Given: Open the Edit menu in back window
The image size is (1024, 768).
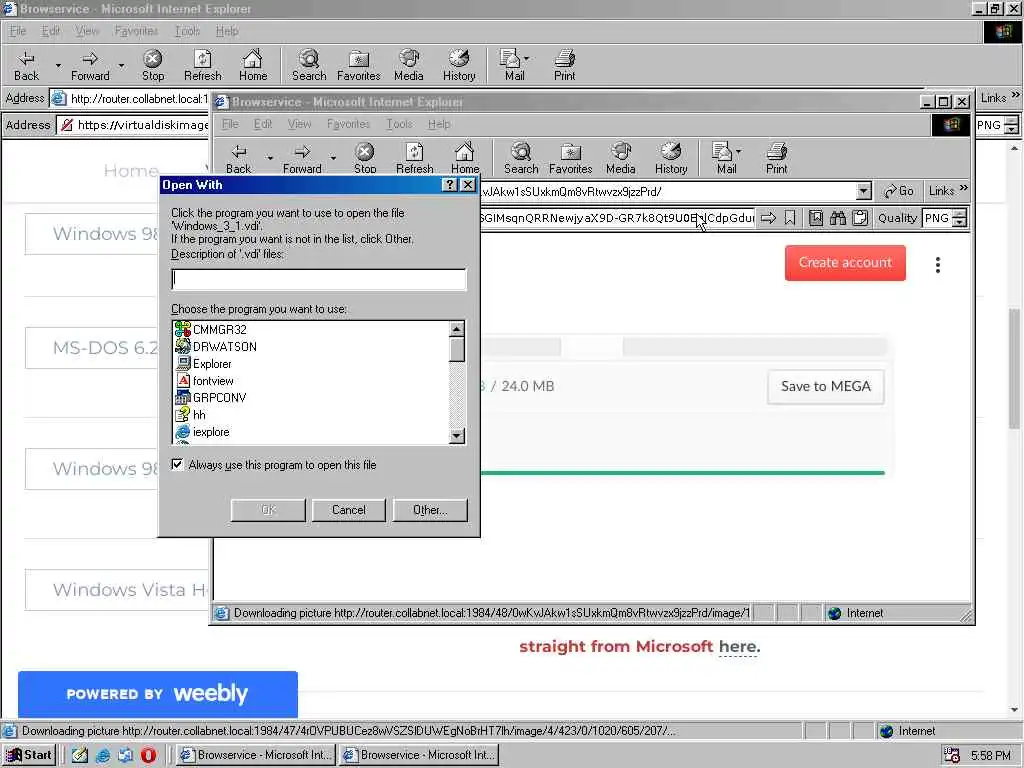Looking at the screenshot, I should click(x=50, y=31).
